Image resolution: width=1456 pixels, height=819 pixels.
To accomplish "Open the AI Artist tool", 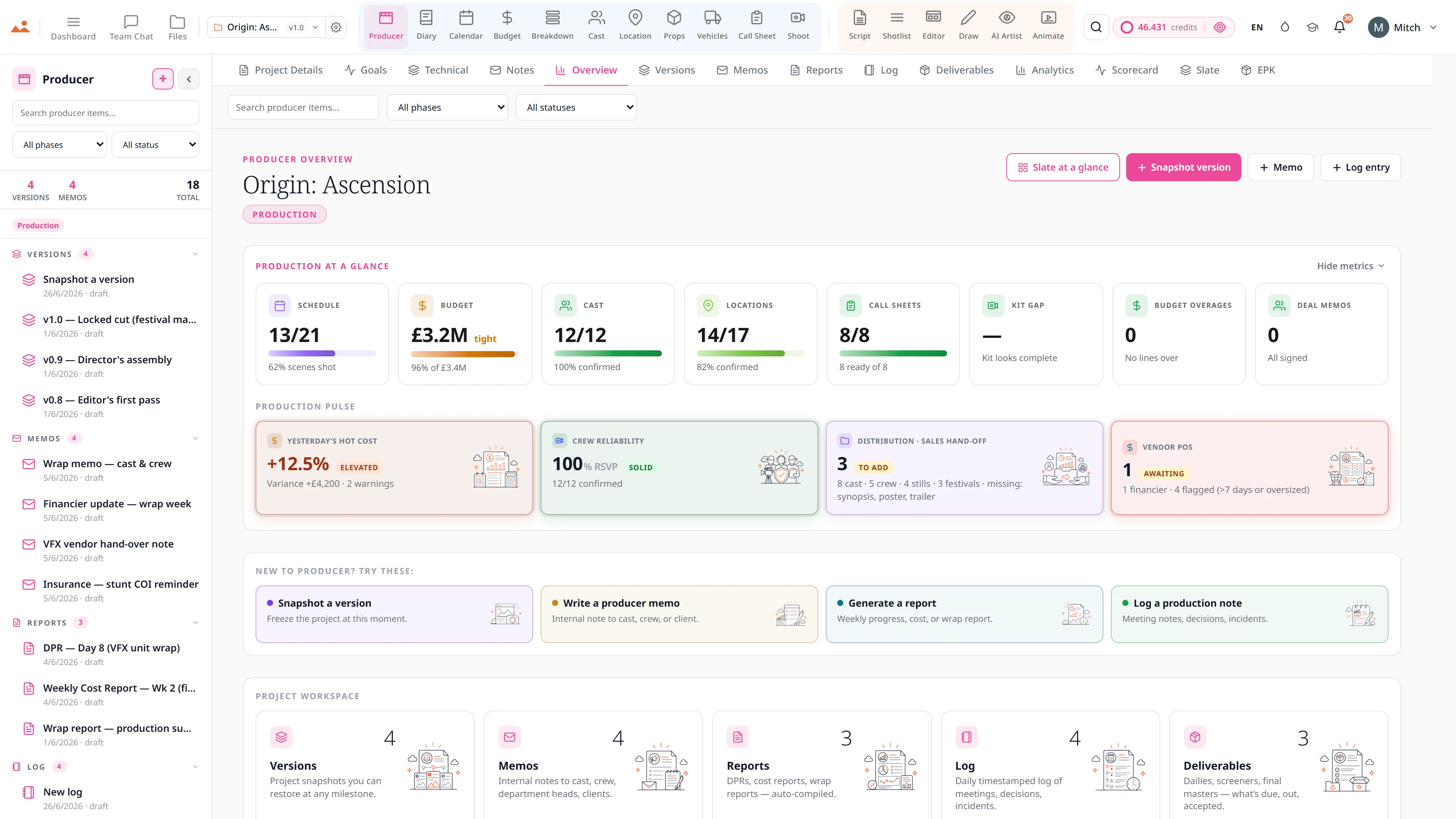I will click(x=1006, y=26).
